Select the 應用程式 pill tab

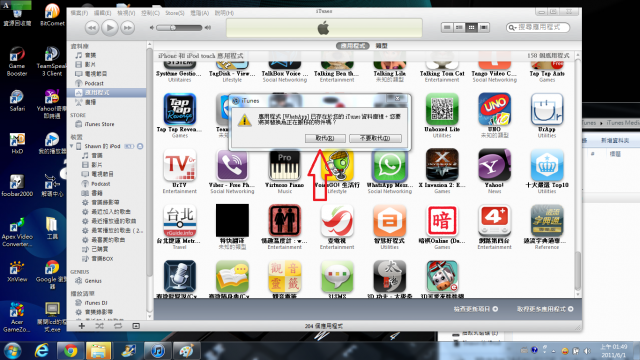[353, 46]
